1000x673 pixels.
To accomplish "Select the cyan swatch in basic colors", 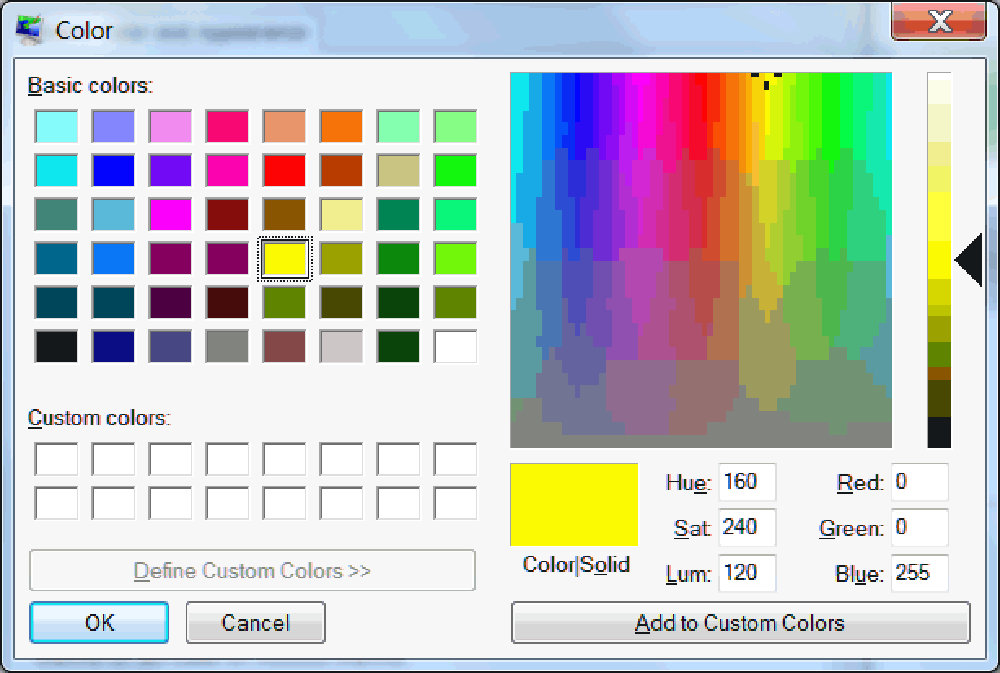I will coord(55,170).
